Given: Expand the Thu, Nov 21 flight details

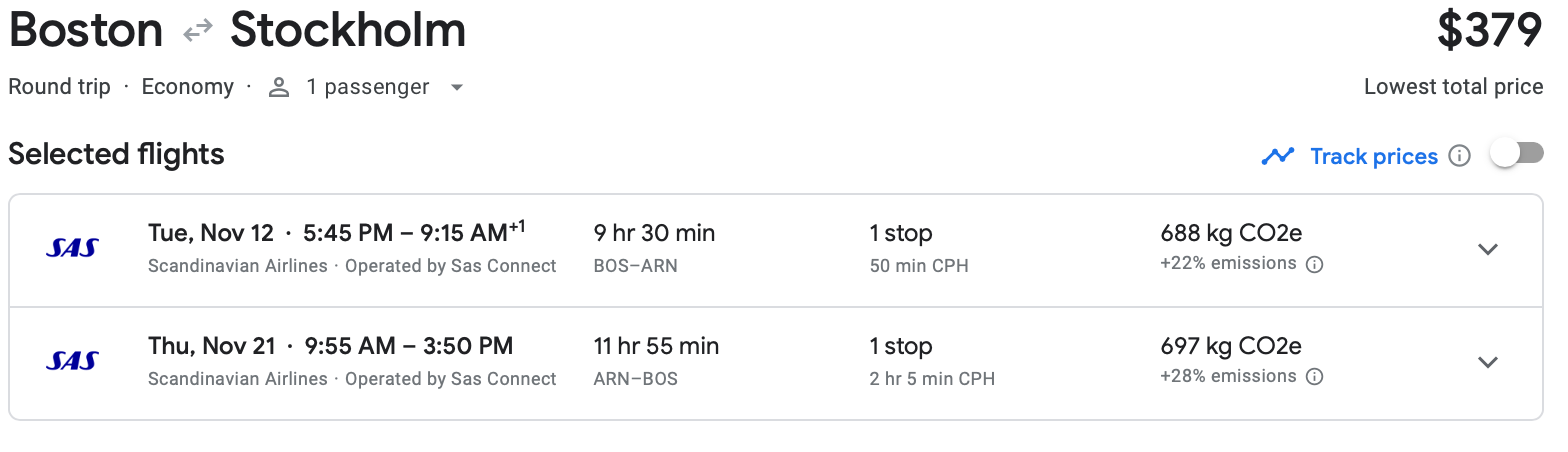Looking at the screenshot, I should (x=1488, y=362).
